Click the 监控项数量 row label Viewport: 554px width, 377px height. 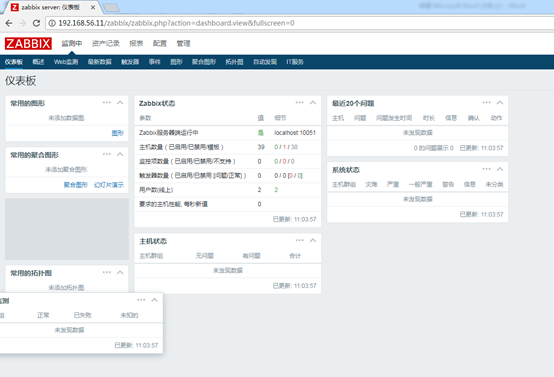pyautogui.click(x=187, y=161)
